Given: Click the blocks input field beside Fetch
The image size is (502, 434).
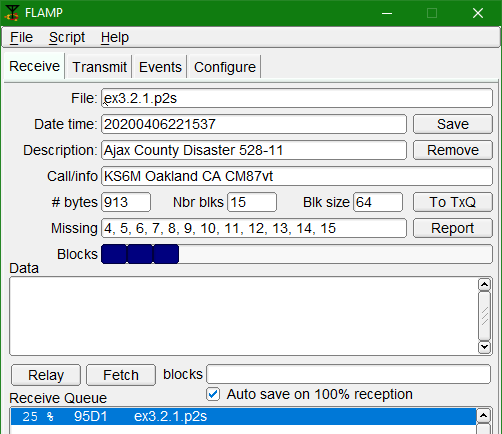Looking at the screenshot, I should [x=349, y=374].
